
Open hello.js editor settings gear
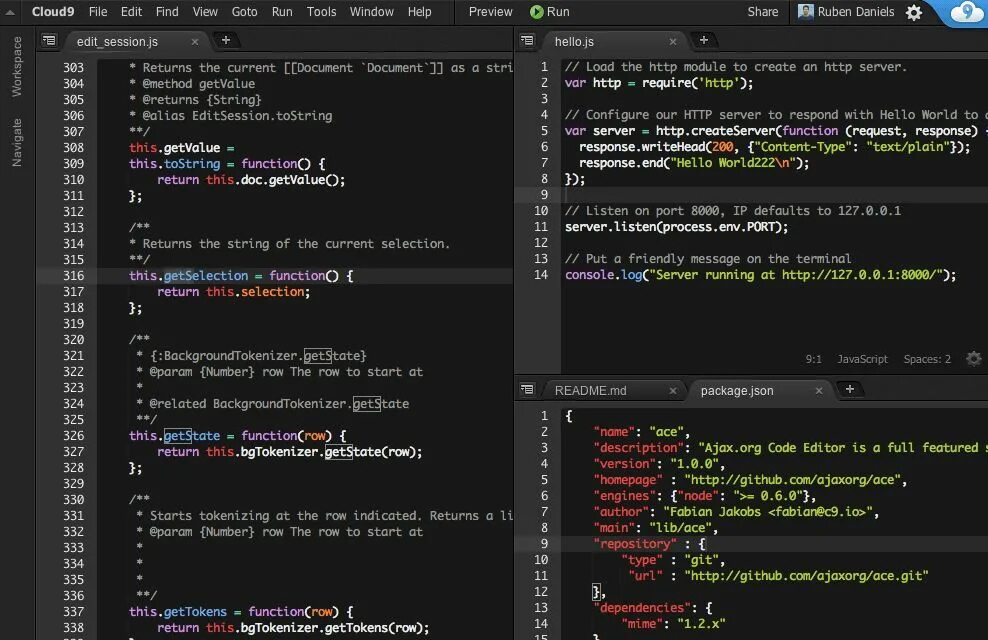coord(974,358)
